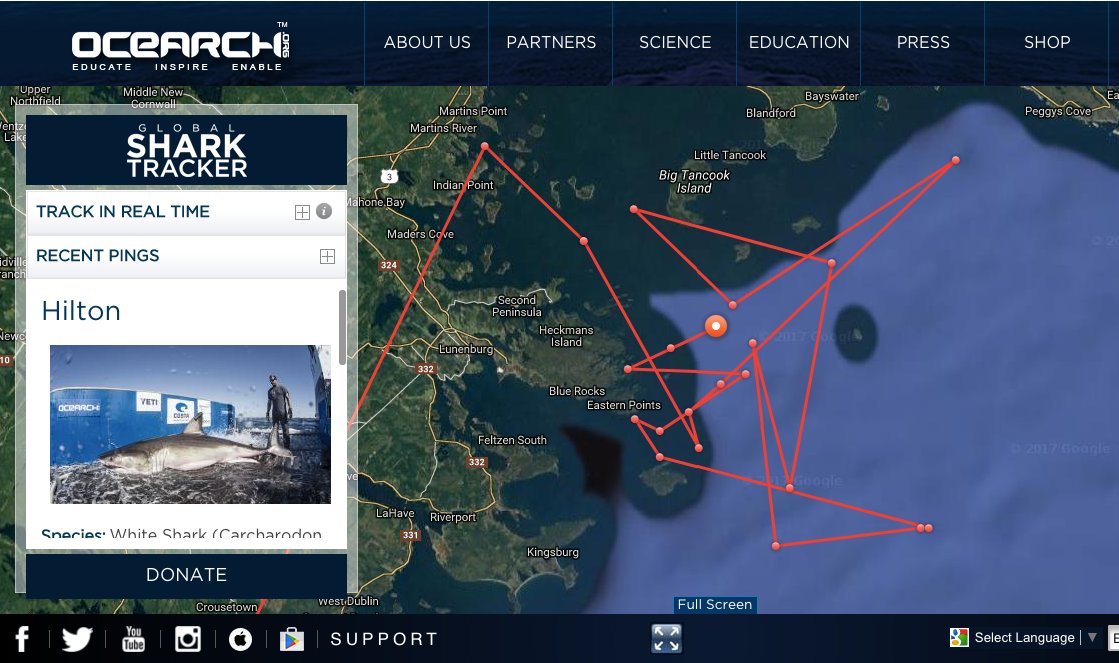Click the Kingsburg map label
The height and width of the screenshot is (663, 1119).
tap(552, 552)
